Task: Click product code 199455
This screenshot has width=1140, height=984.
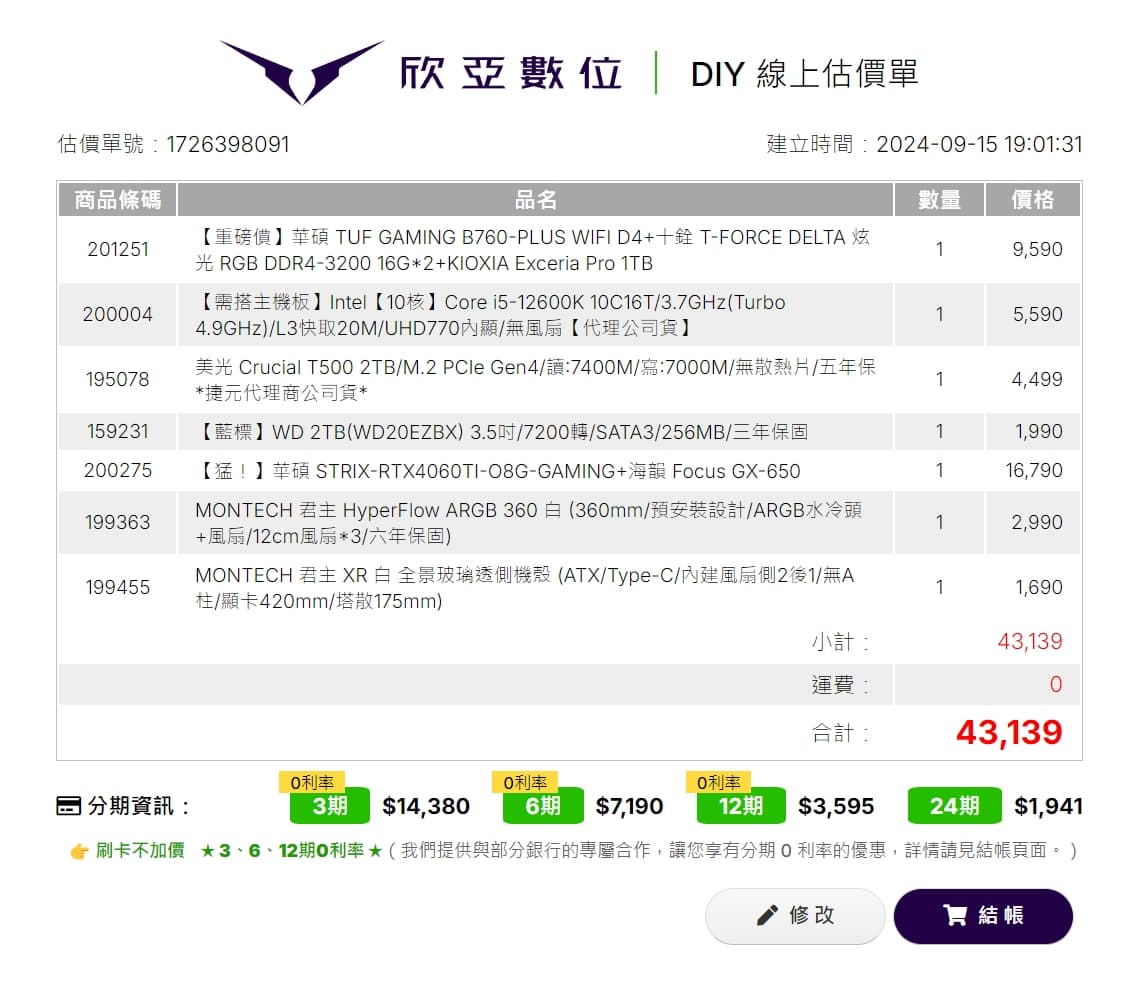Action: (118, 587)
